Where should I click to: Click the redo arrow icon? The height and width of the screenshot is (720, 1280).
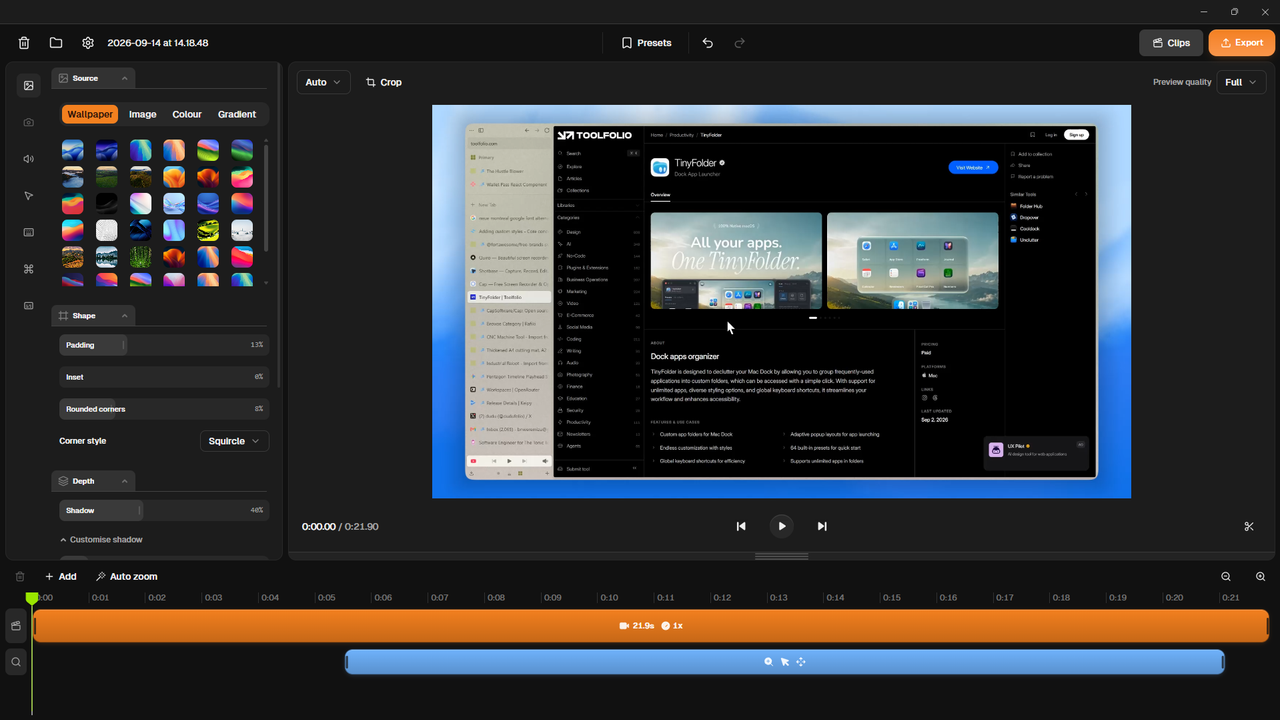[x=740, y=43]
